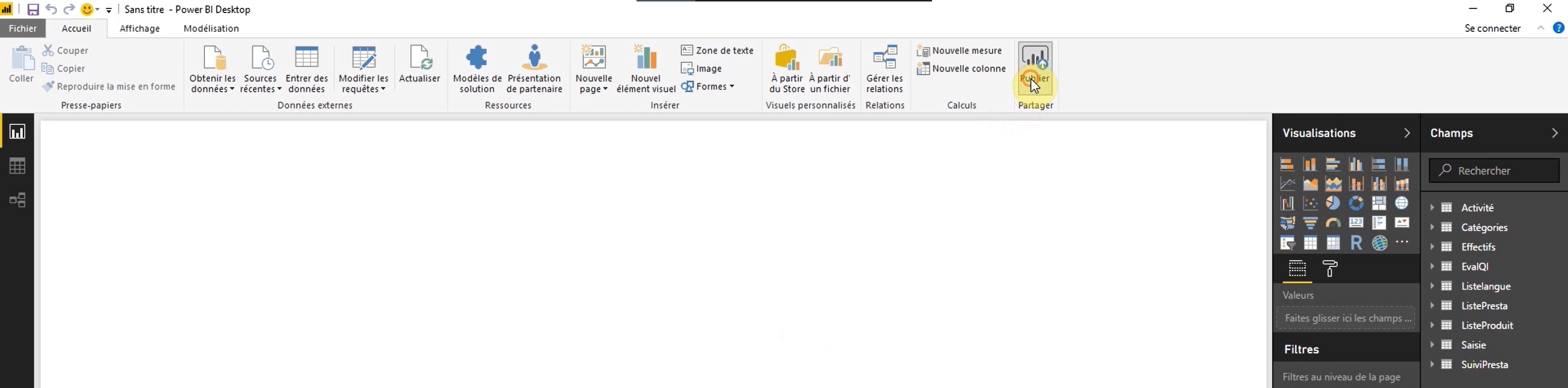Select the multi-row card visual
Viewport: 1568px width, 388px height.
[1379, 223]
